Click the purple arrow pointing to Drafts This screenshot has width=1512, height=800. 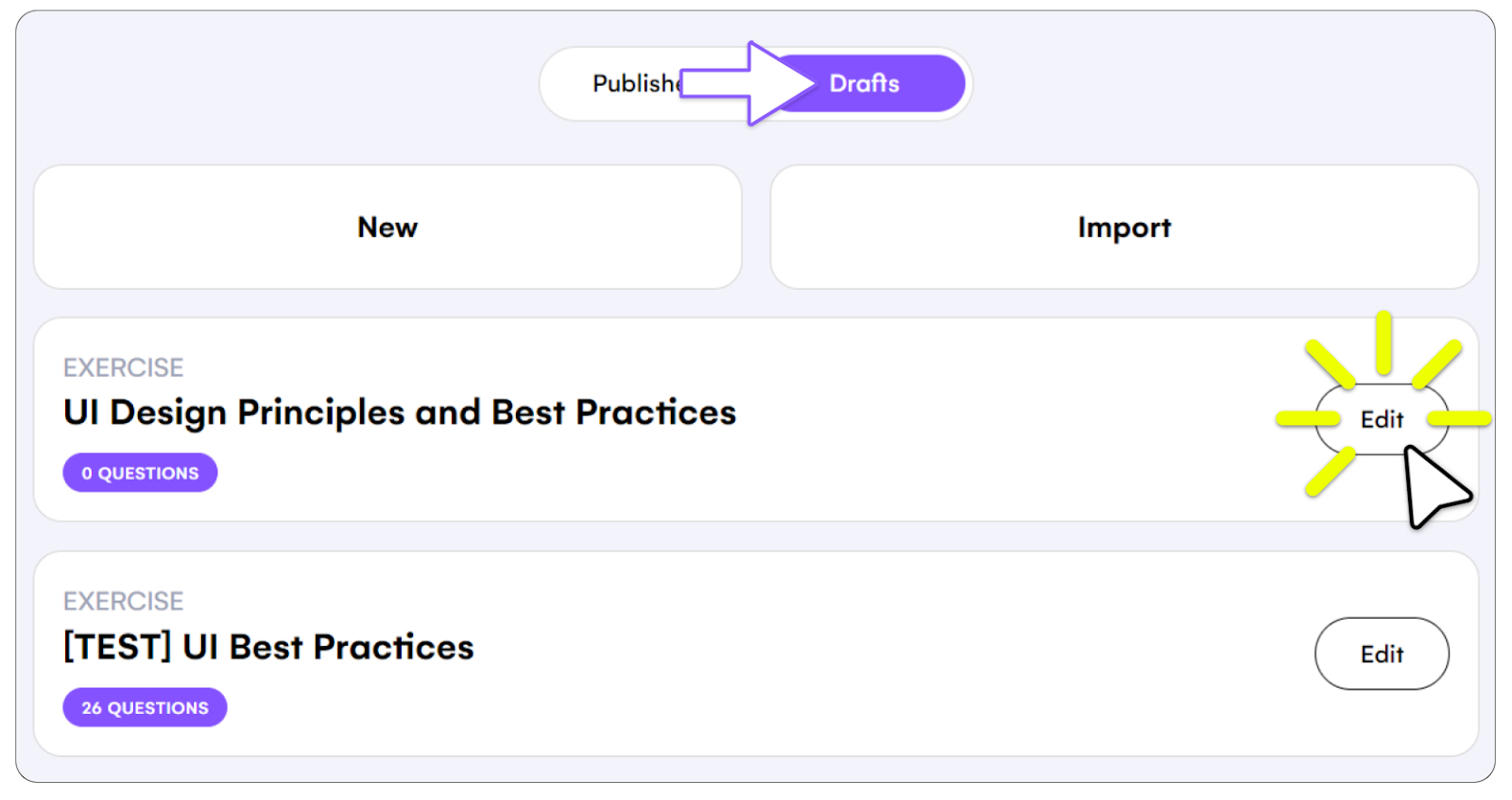(747, 83)
